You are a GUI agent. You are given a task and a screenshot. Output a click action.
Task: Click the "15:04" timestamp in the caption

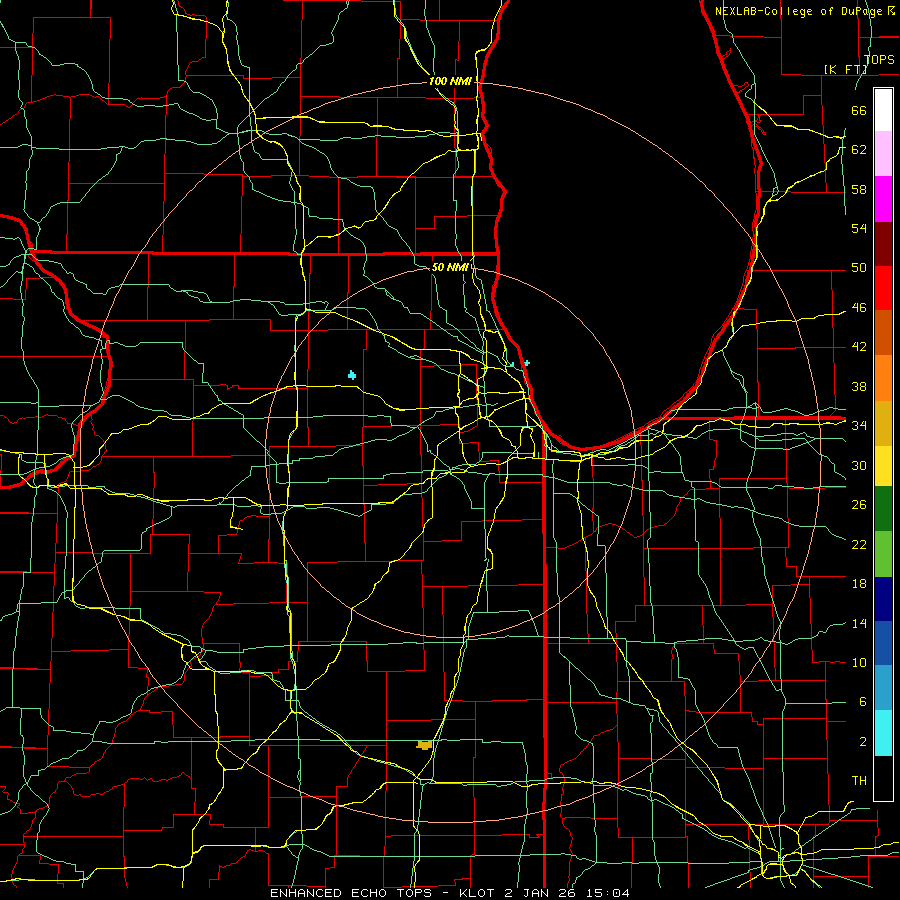[x=606, y=893]
